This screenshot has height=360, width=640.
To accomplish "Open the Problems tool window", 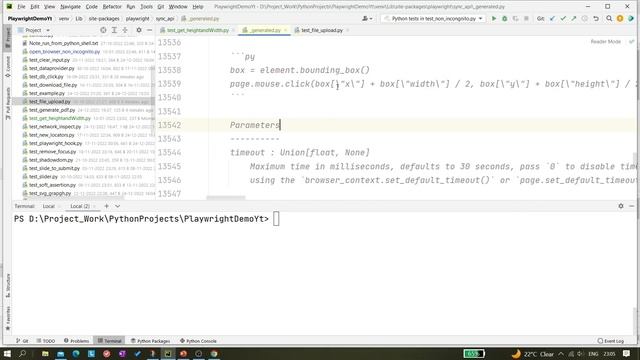I will point(76,341).
